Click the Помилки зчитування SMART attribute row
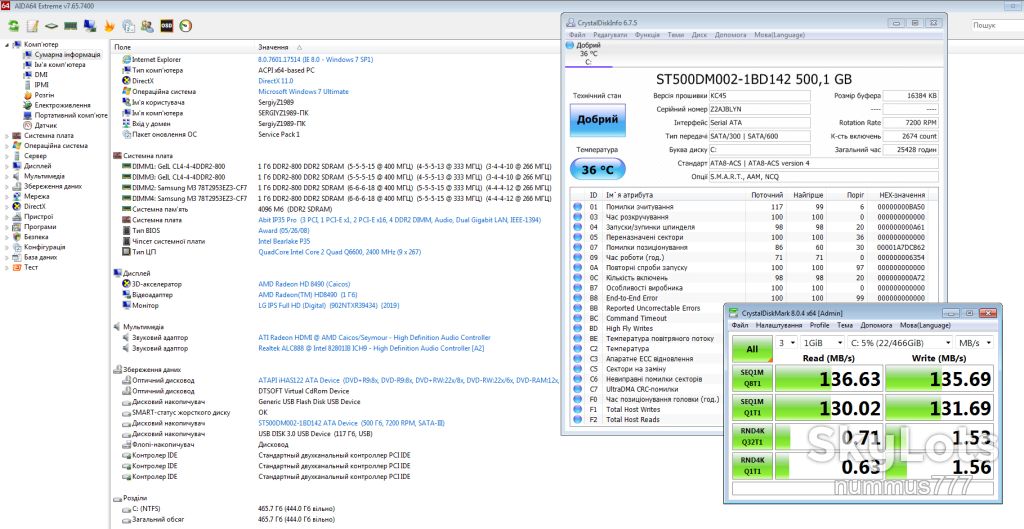This screenshot has width=1024, height=529. (x=752, y=206)
